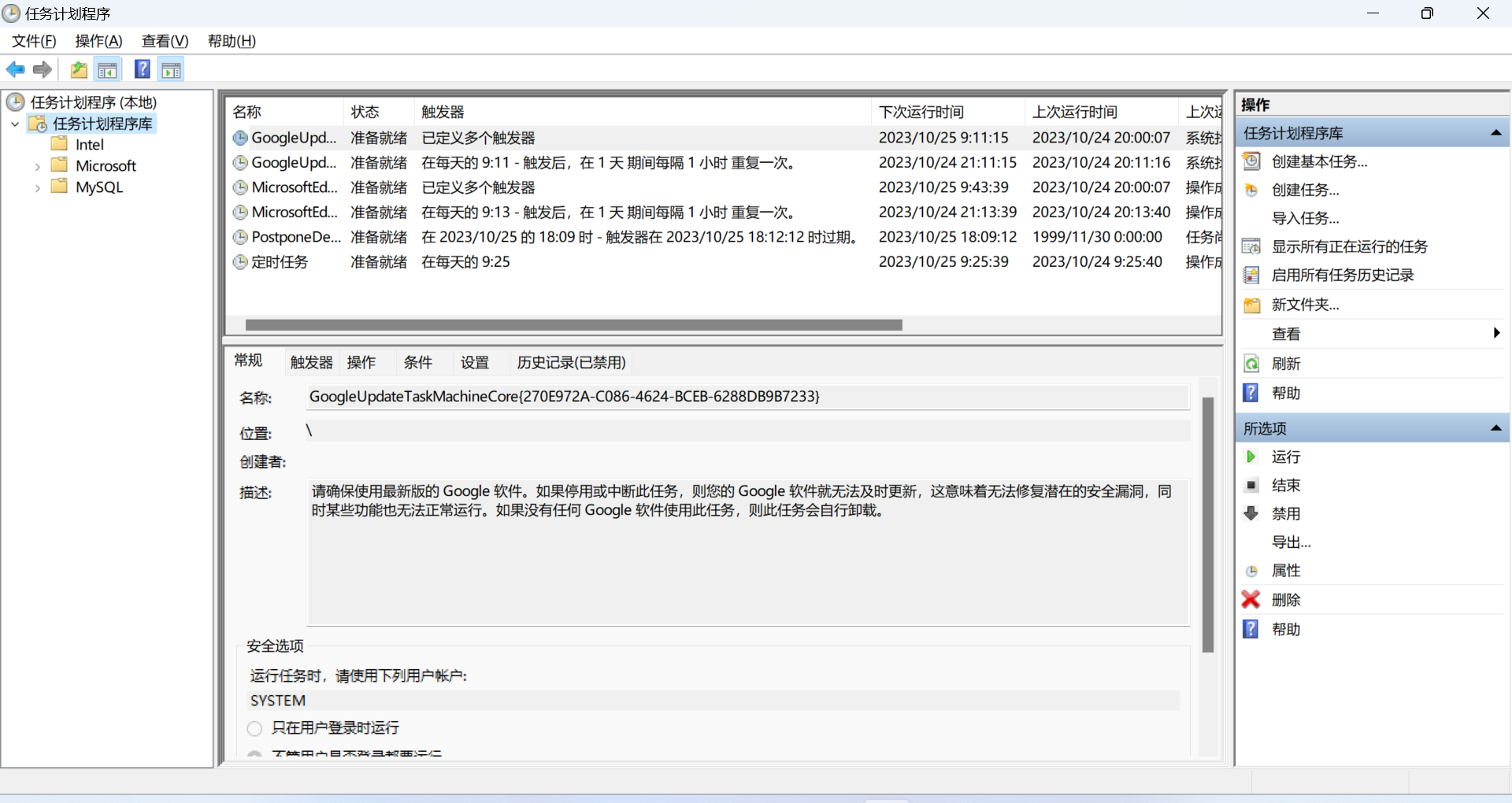
Task: Click the Intel folder icon
Action: coord(59,144)
